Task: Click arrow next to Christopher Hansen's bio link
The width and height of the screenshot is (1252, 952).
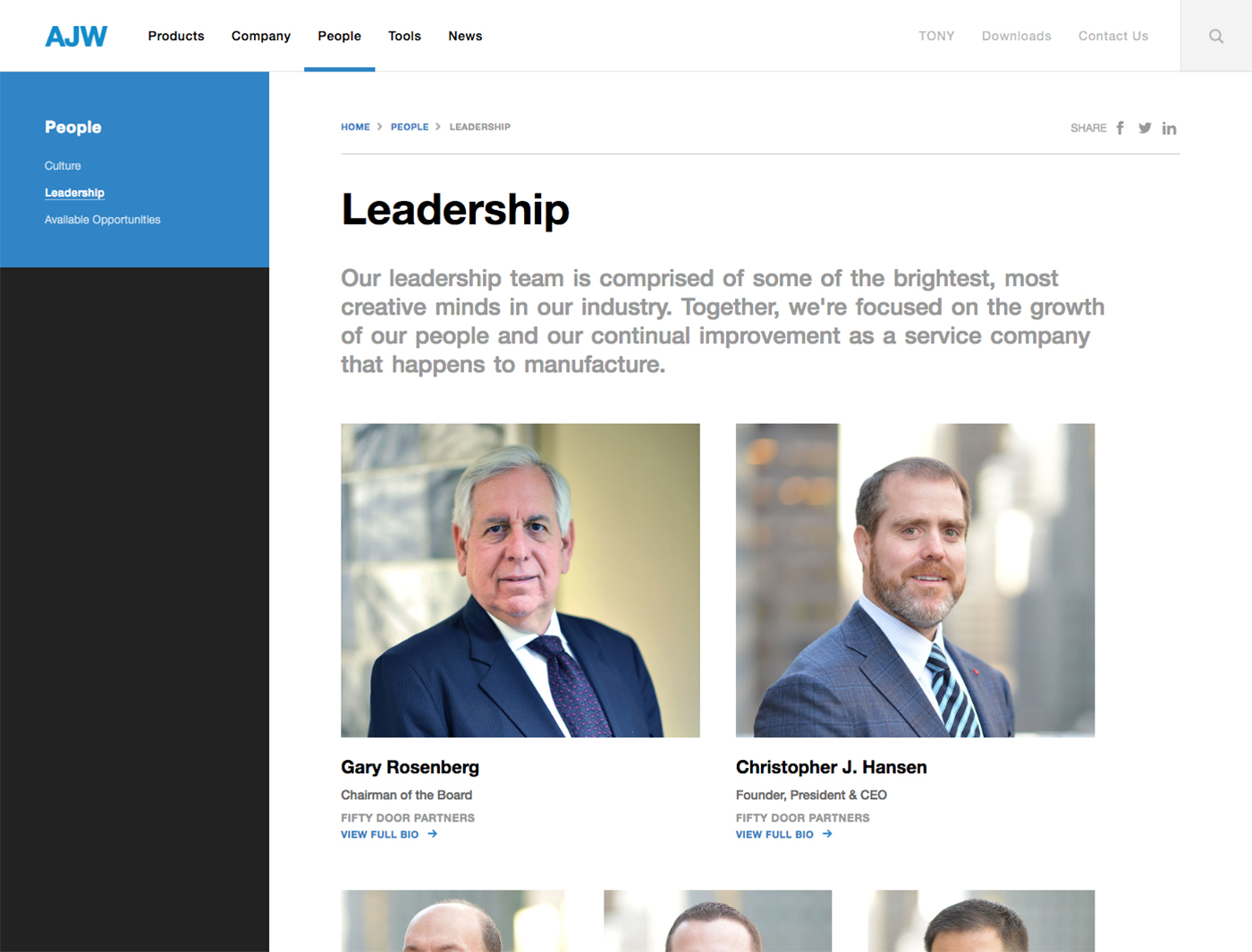Action: pyautogui.click(x=827, y=834)
